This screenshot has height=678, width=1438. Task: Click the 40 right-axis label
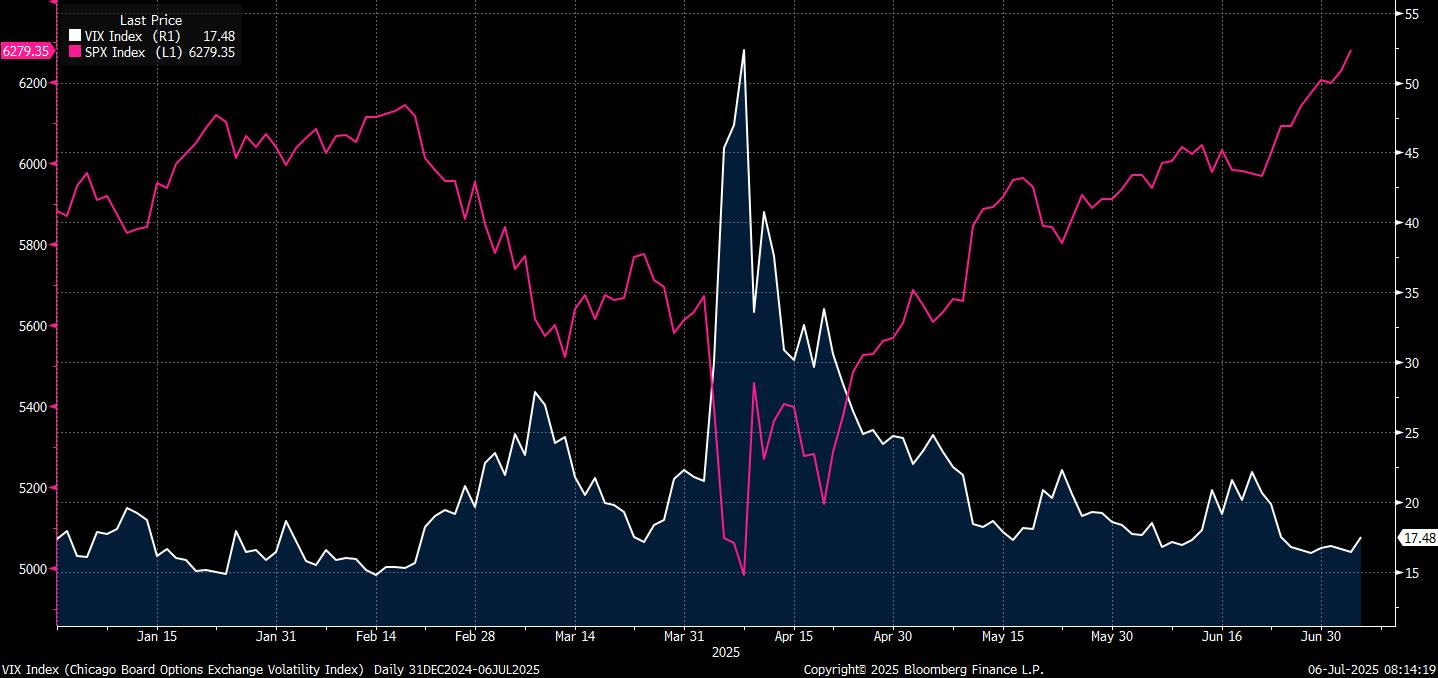(1413, 223)
